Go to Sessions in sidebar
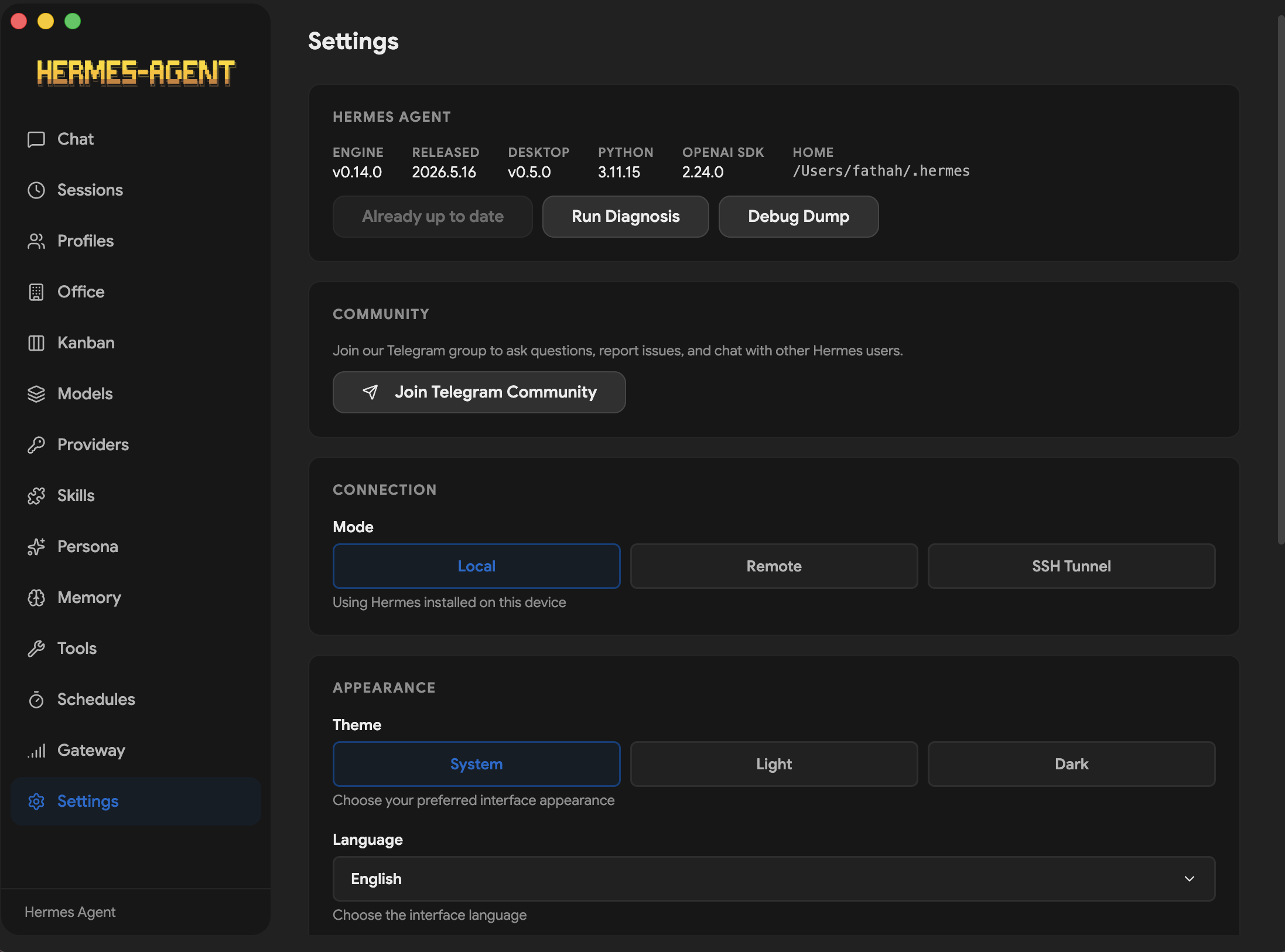Image resolution: width=1285 pixels, height=952 pixels. tap(136, 190)
